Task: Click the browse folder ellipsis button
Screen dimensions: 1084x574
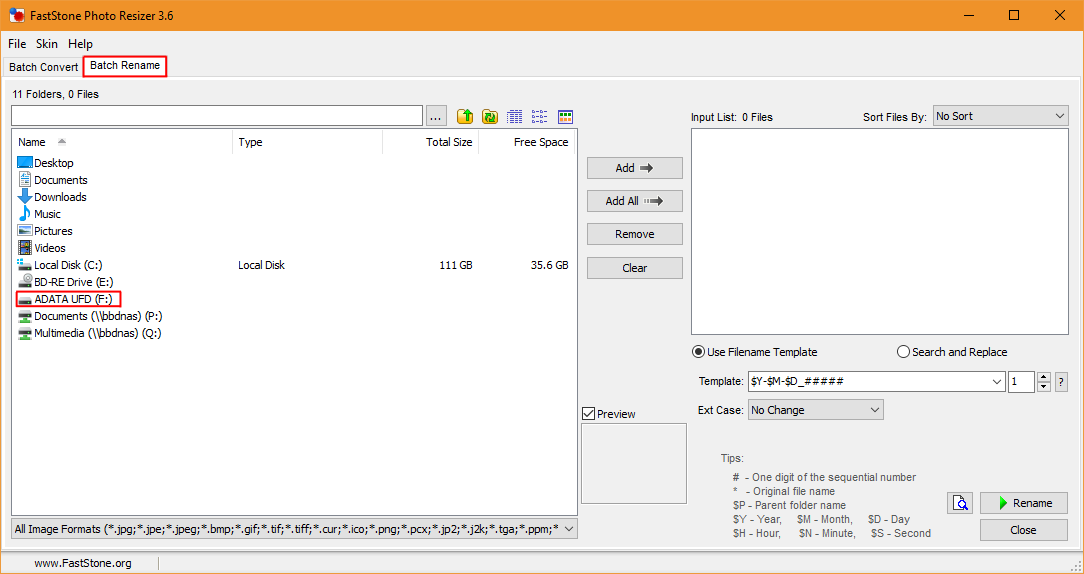Action: pyautogui.click(x=436, y=116)
